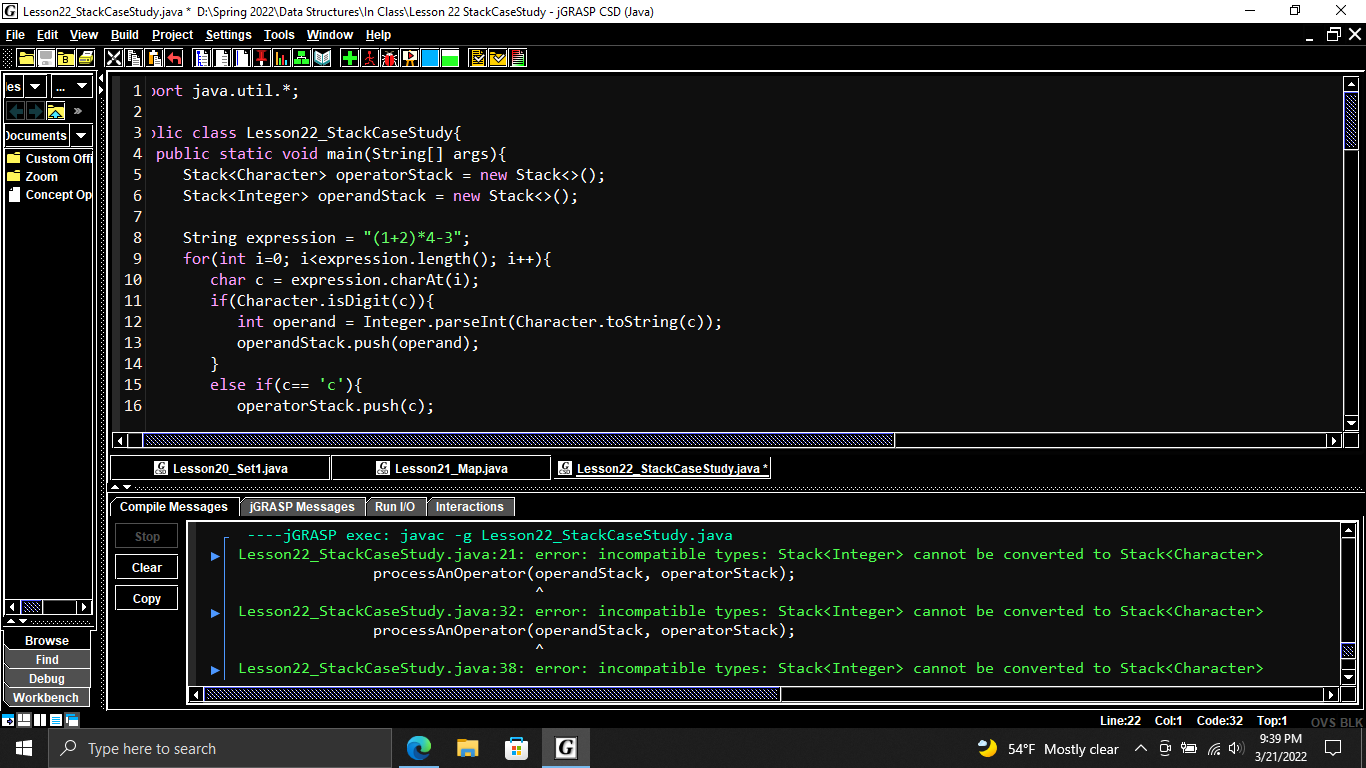This screenshot has width=1366, height=768.
Task: Open the Documents dropdown arrow in browse panel
Action: pyautogui.click(x=81, y=135)
